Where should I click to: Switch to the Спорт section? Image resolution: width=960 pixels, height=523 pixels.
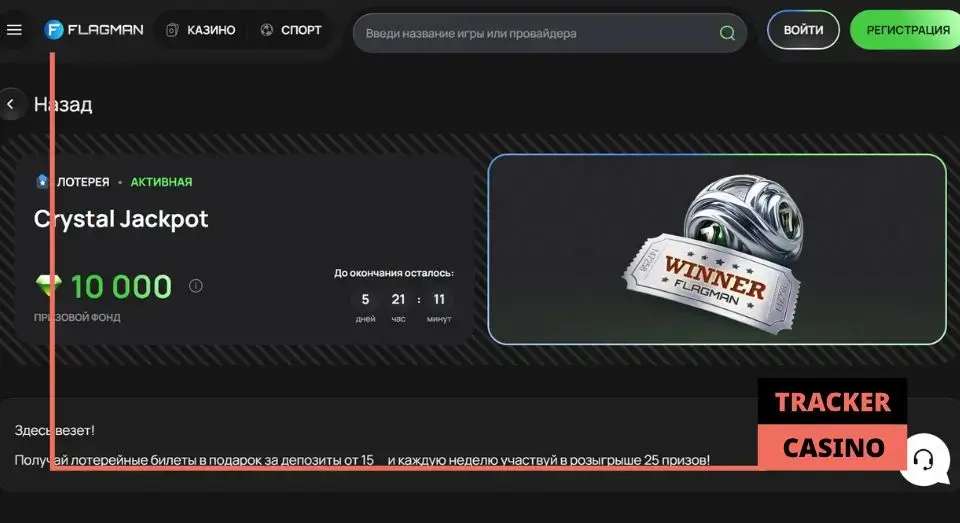[x=291, y=30]
